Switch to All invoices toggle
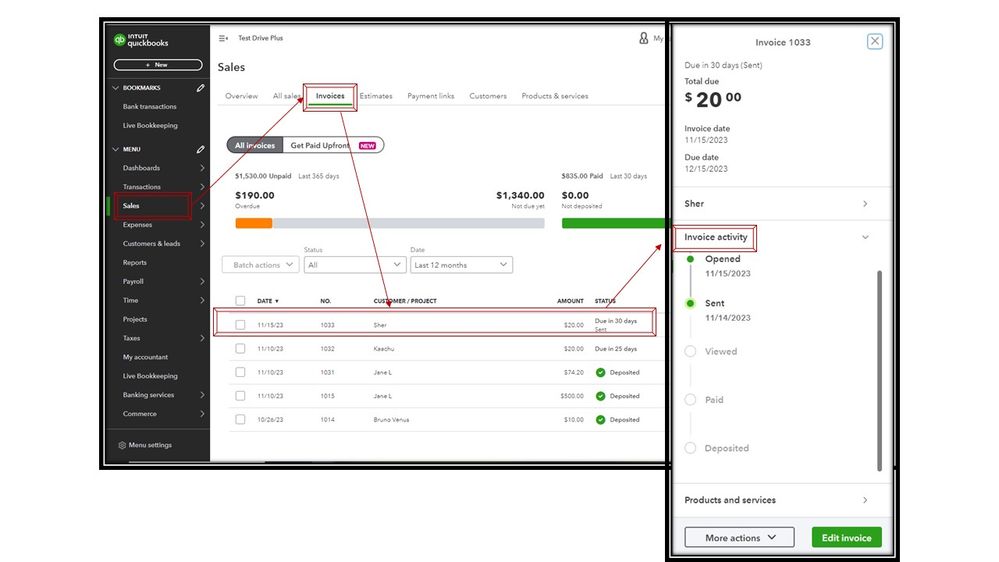Screen dimensions: 999x562 pos(255,145)
